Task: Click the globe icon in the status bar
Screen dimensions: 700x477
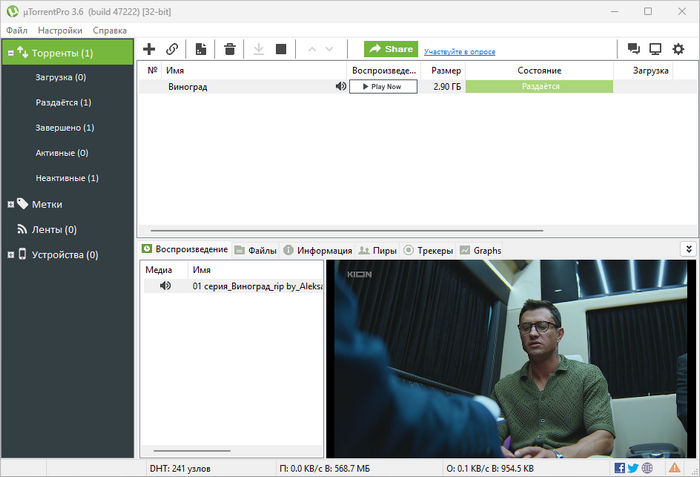Action: [x=647, y=468]
